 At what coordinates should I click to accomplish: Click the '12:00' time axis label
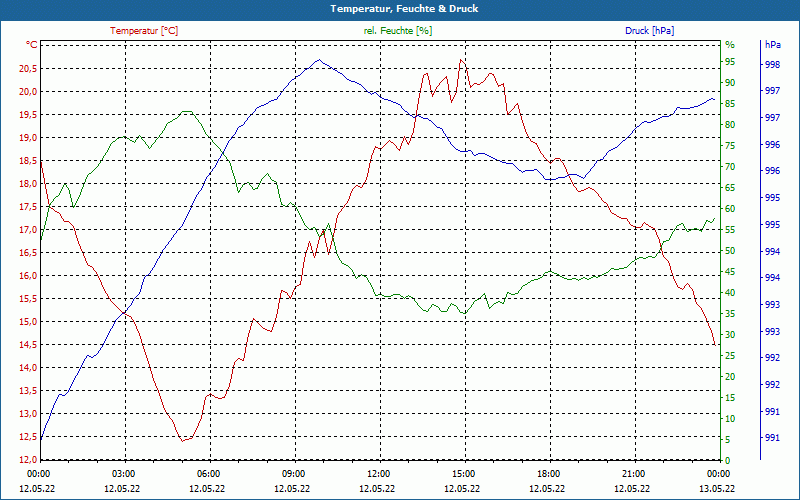point(378,473)
